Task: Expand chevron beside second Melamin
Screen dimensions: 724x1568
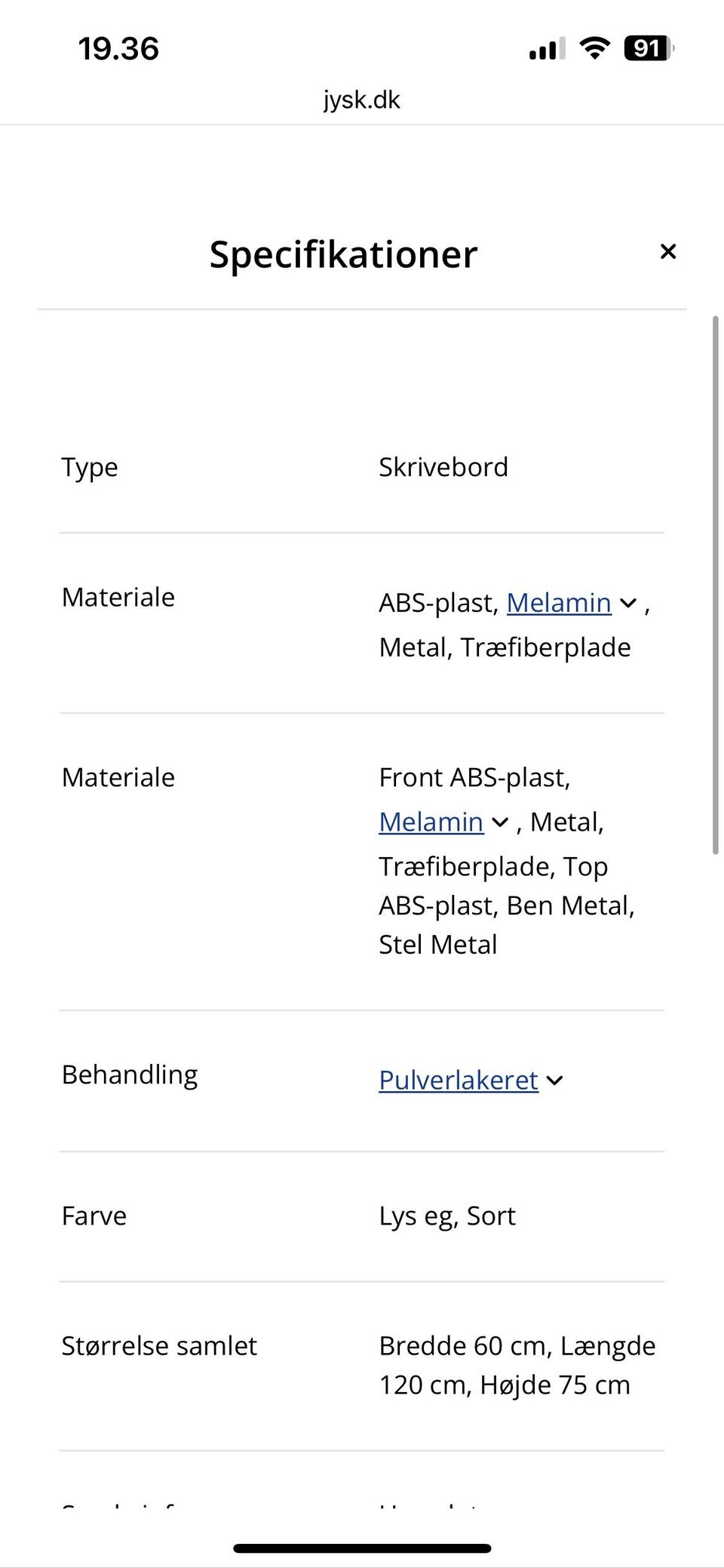Action: pos(500,822)
